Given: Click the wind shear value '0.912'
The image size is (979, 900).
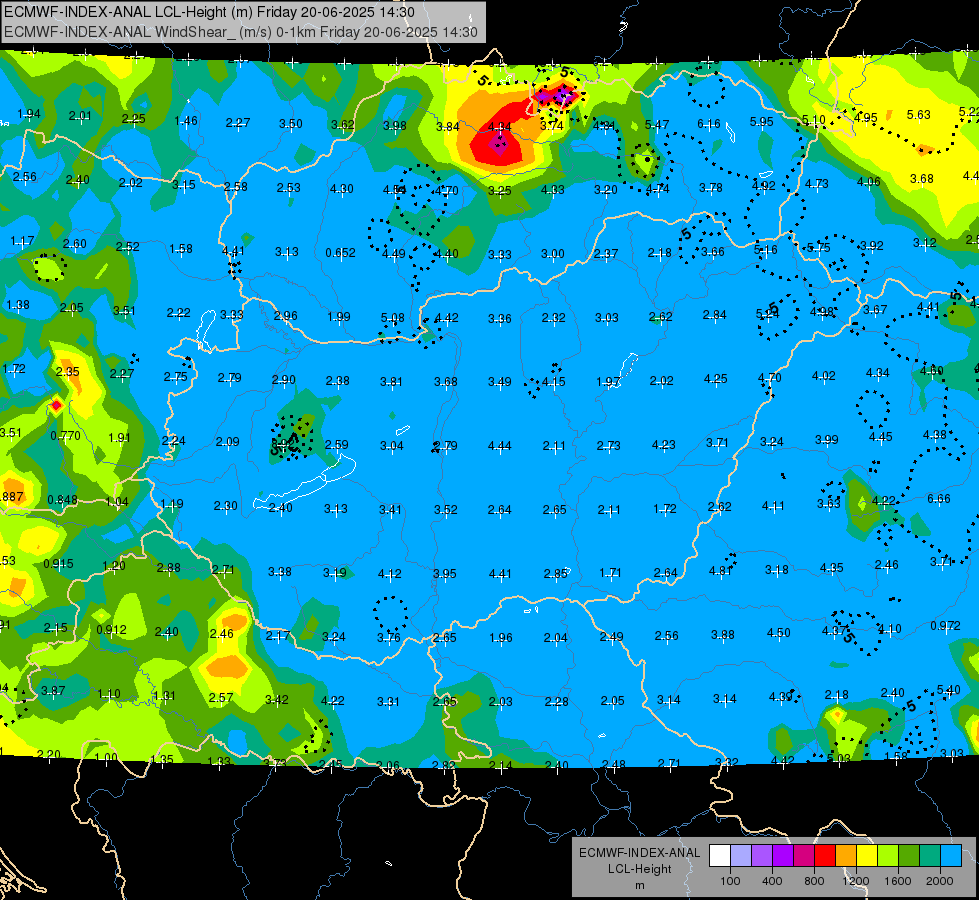Looking at the screenshot, I should click(111, 630).
